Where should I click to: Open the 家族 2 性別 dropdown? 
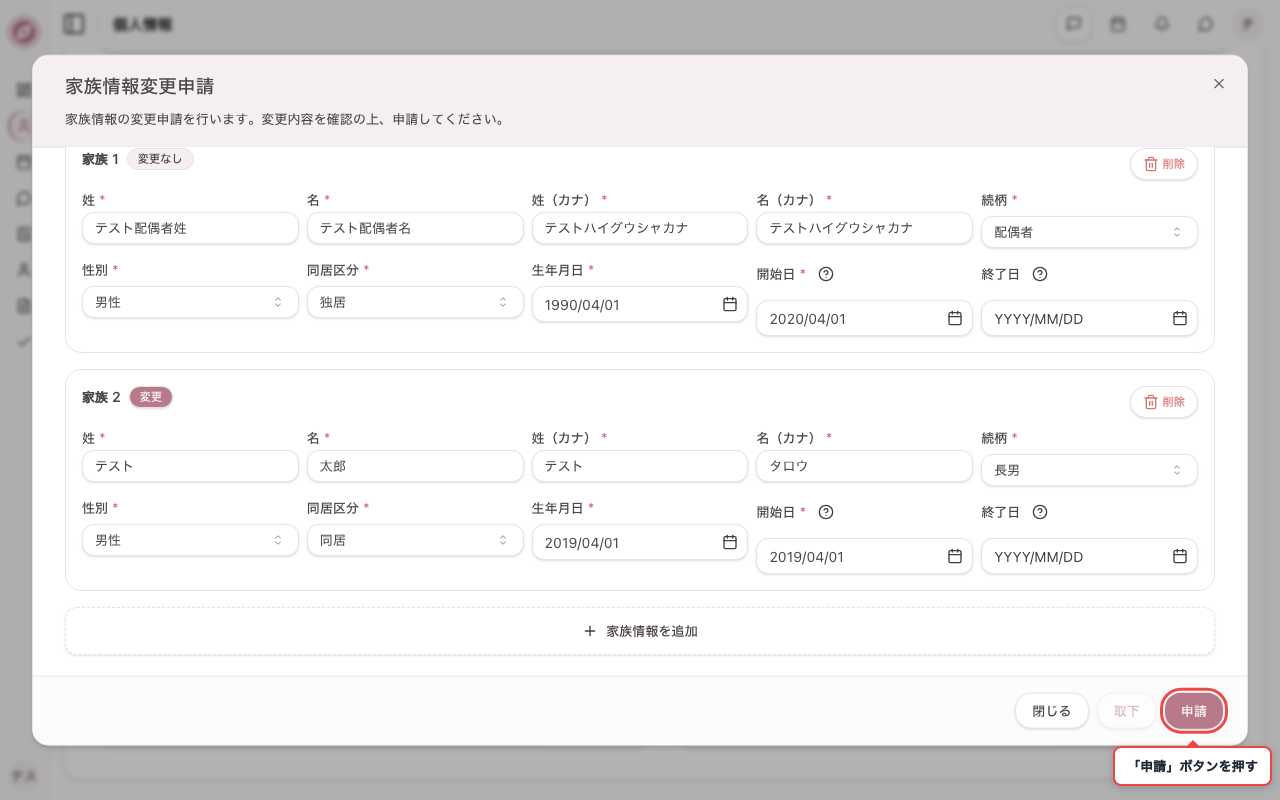click(x=190, y=540)
